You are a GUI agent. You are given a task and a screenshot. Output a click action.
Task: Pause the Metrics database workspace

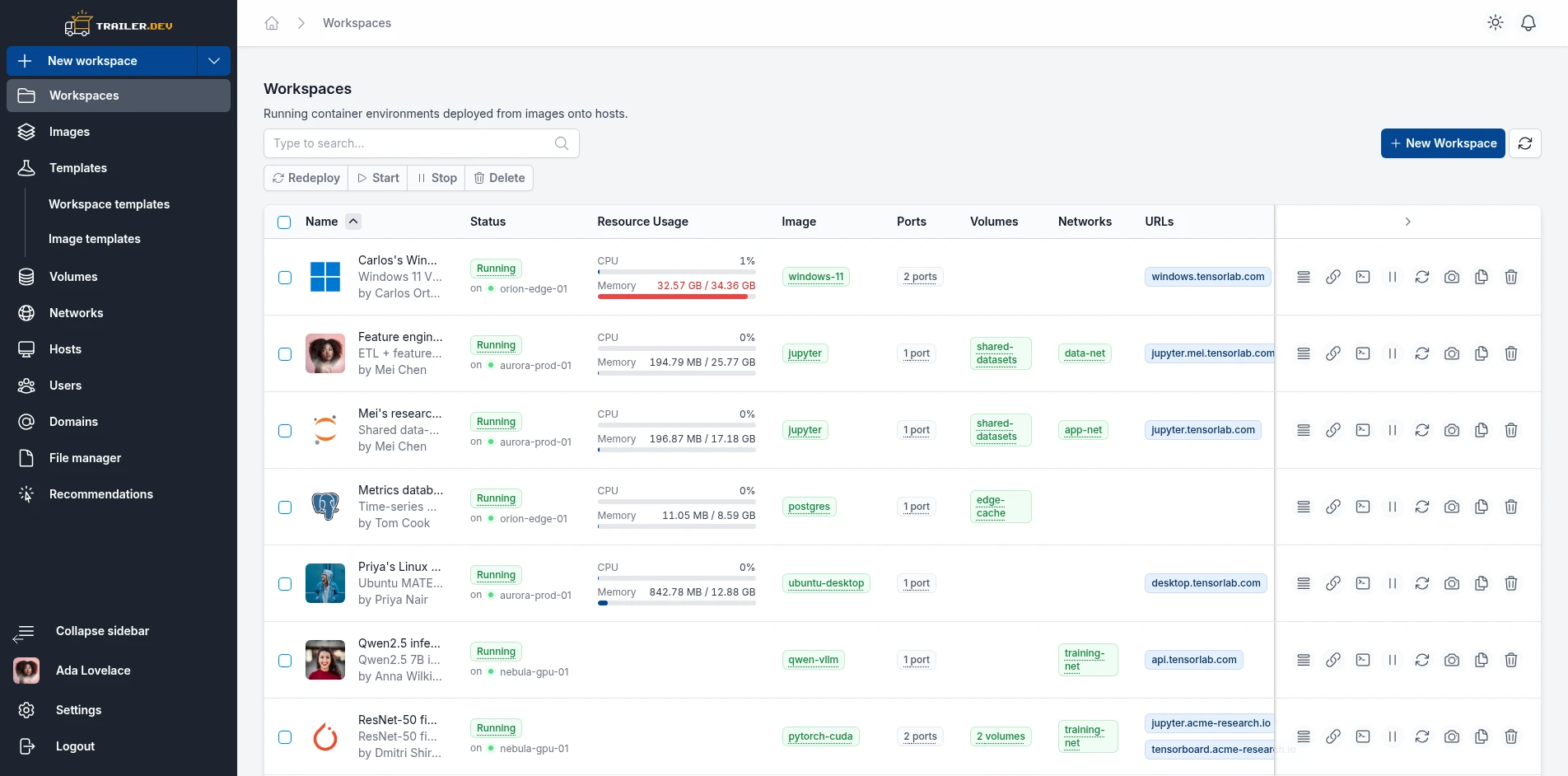(1393, 507)
